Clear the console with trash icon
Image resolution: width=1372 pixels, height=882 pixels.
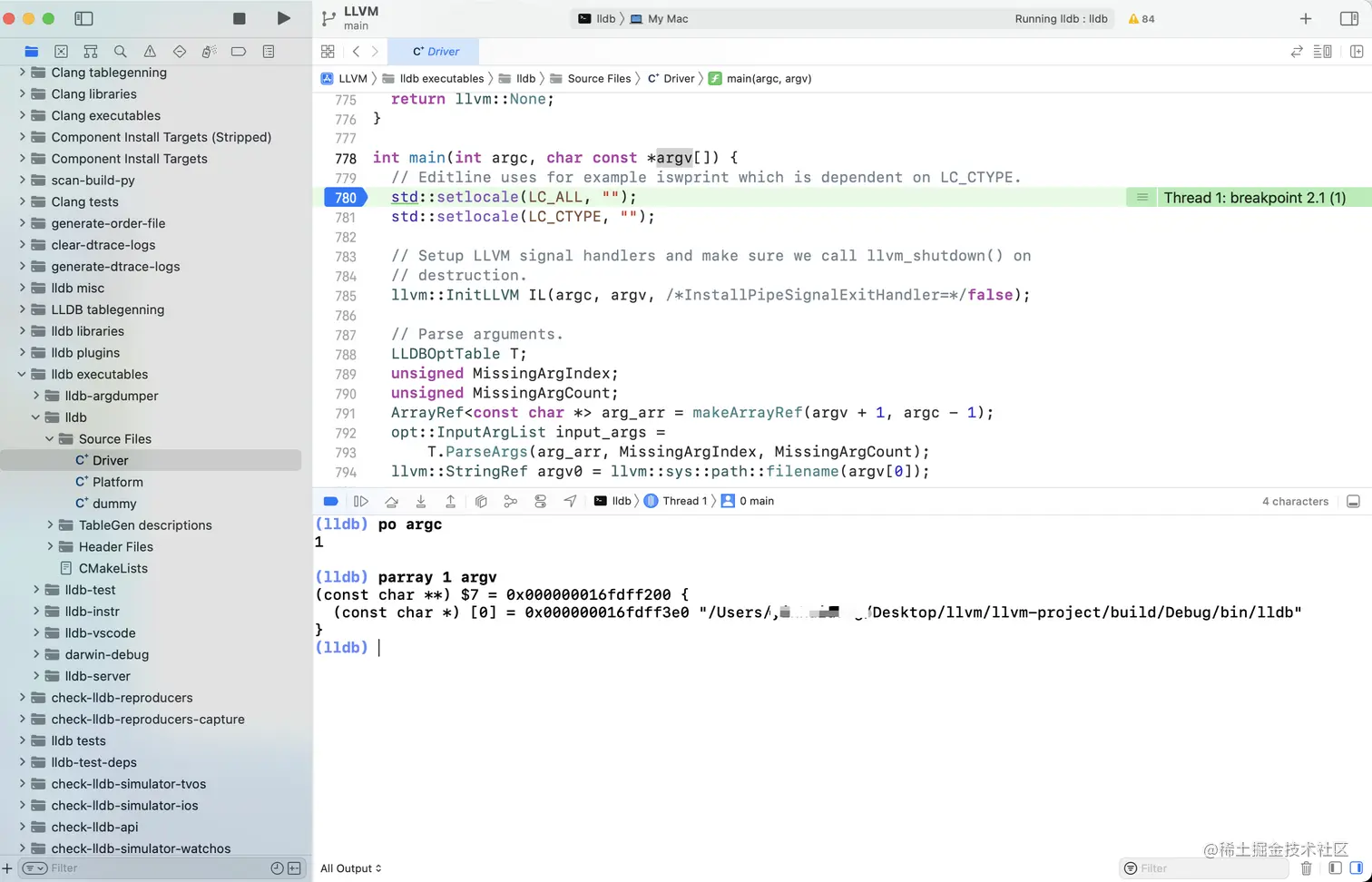tap(1306, 868)
